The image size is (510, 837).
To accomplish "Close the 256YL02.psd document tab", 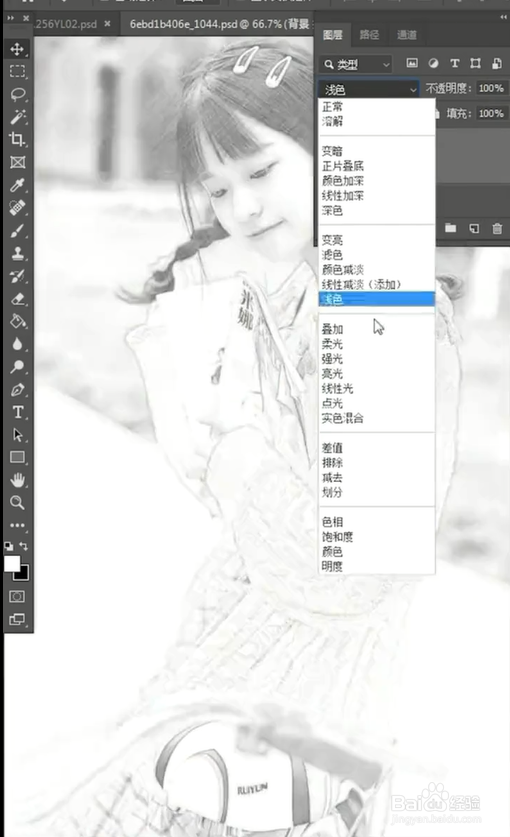I will 107,23.
